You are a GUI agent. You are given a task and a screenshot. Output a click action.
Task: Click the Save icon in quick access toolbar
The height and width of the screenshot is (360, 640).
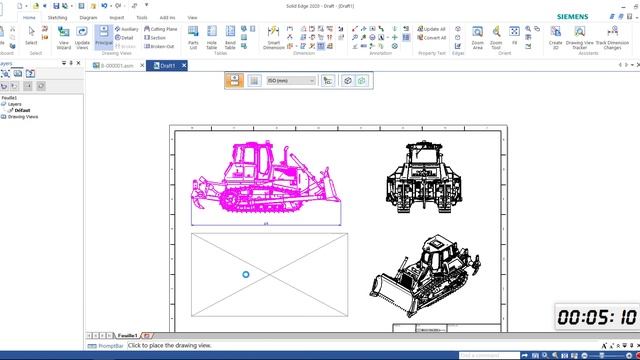(56, 6)
